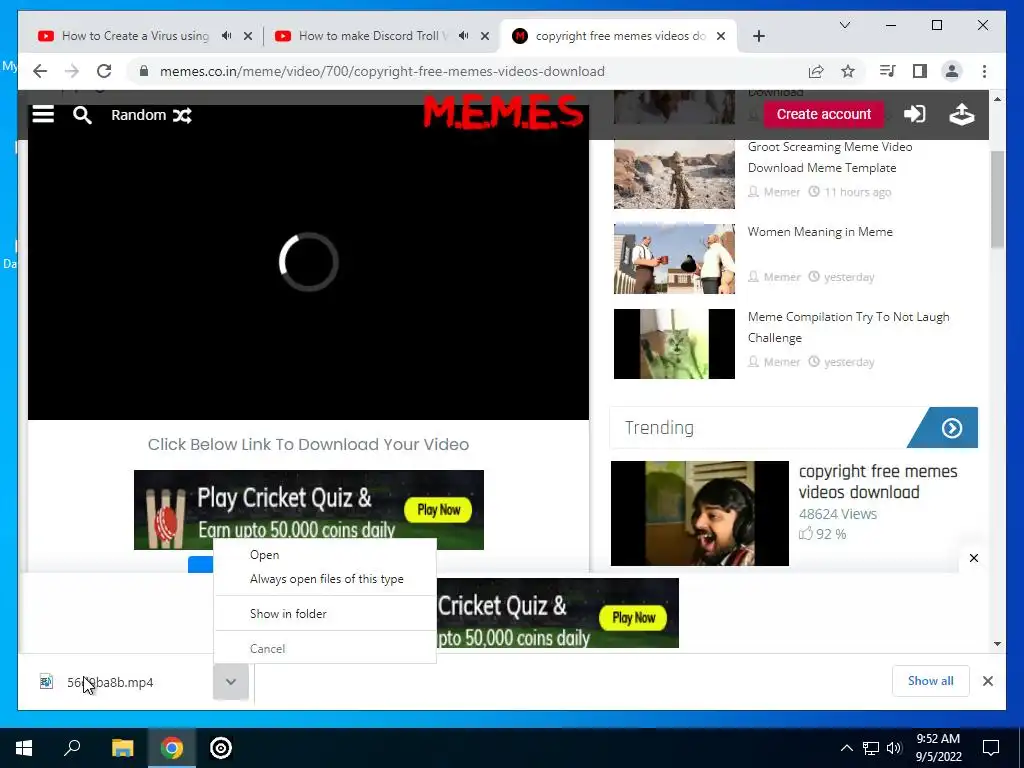Mute the Discord Troll tab audio

(464, 36)
